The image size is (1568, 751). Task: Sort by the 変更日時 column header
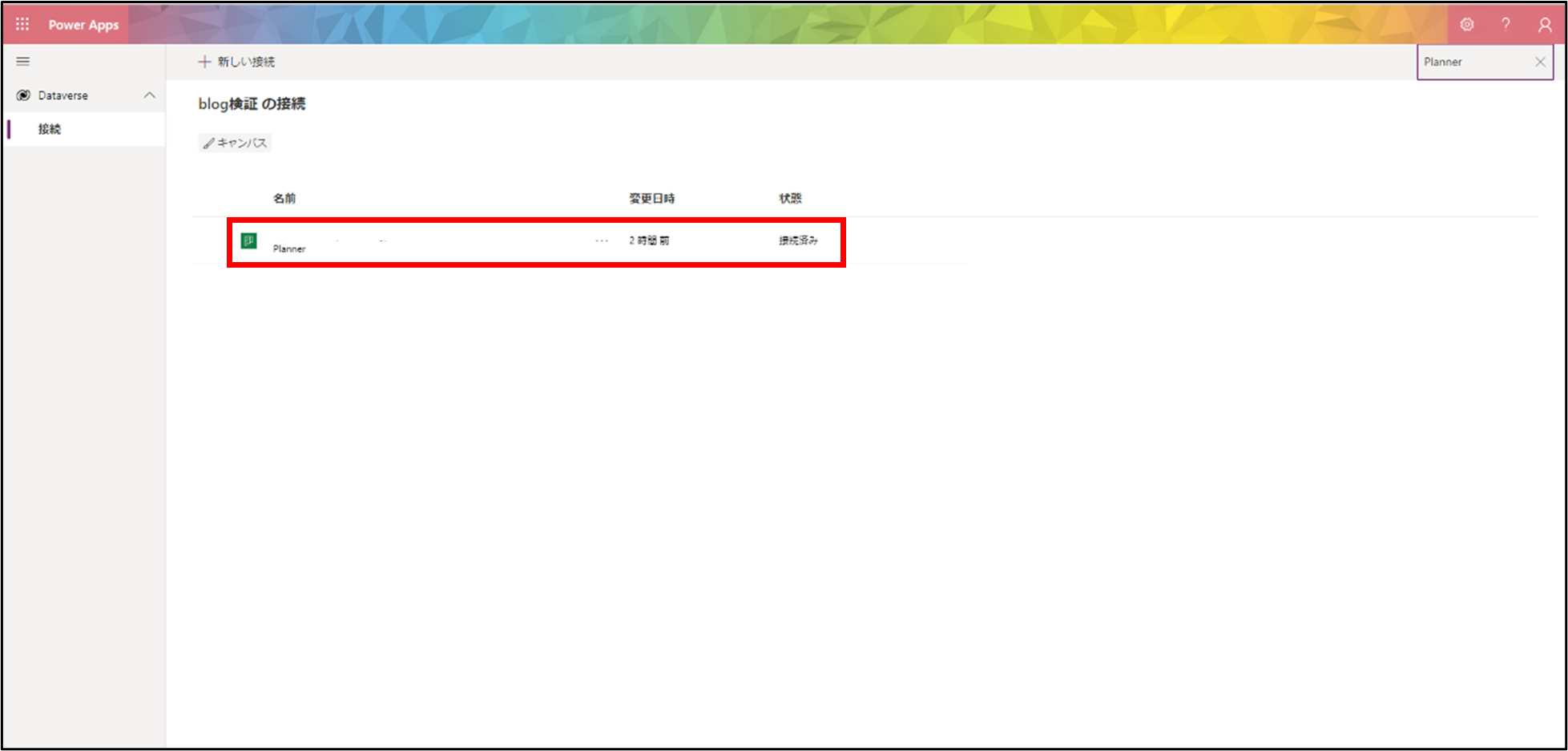[x=651, y=198]
